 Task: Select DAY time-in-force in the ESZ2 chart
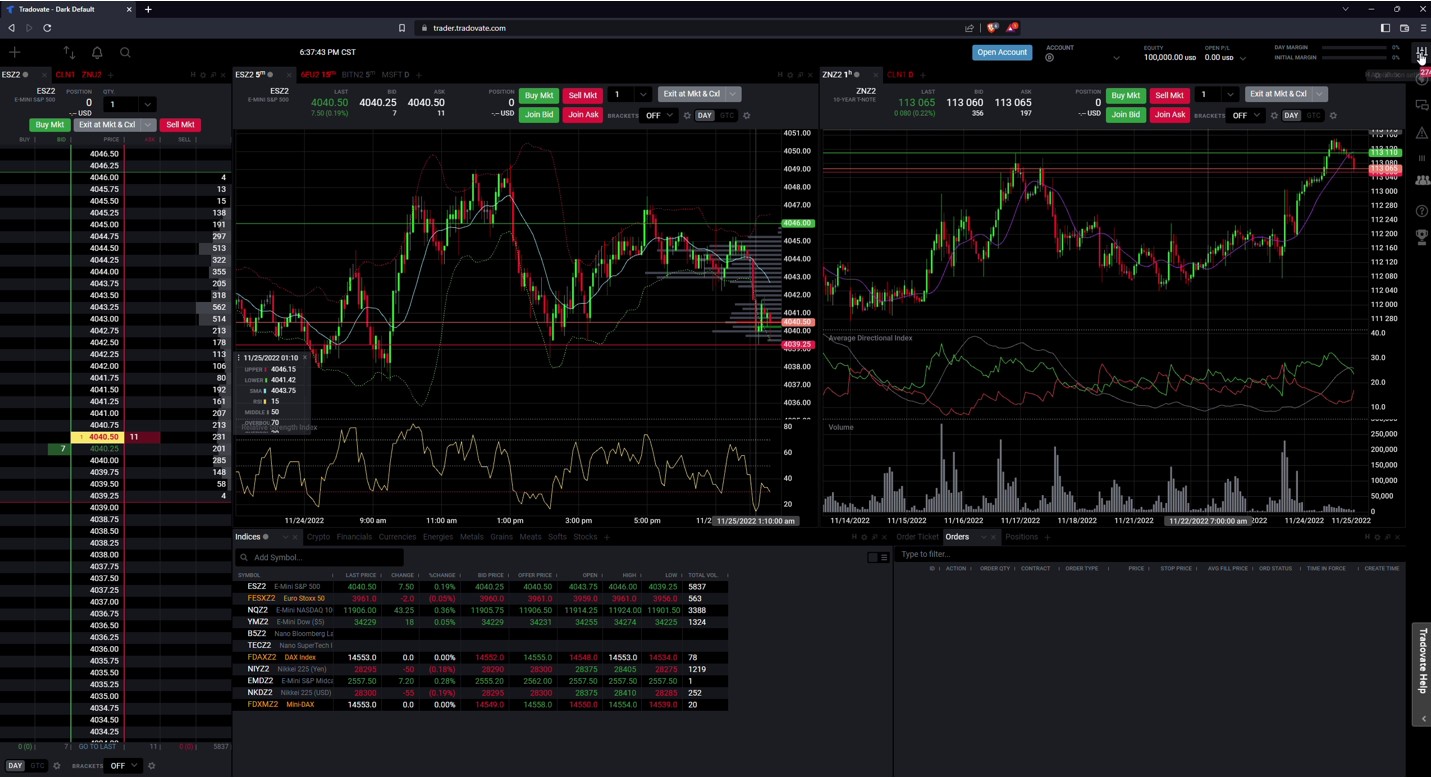[705, 116]
